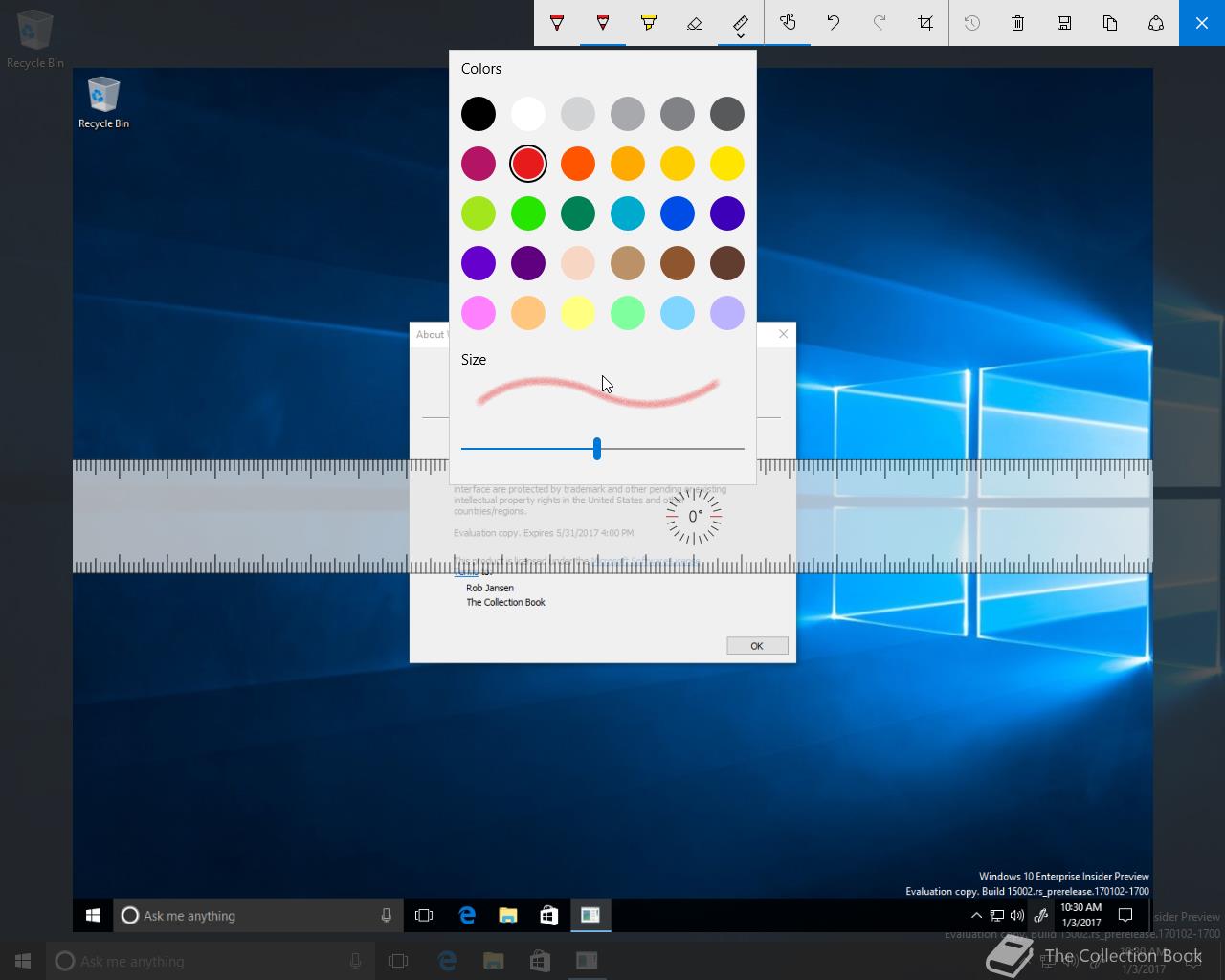Choose the lightest gray swatch

click(578, 114)
